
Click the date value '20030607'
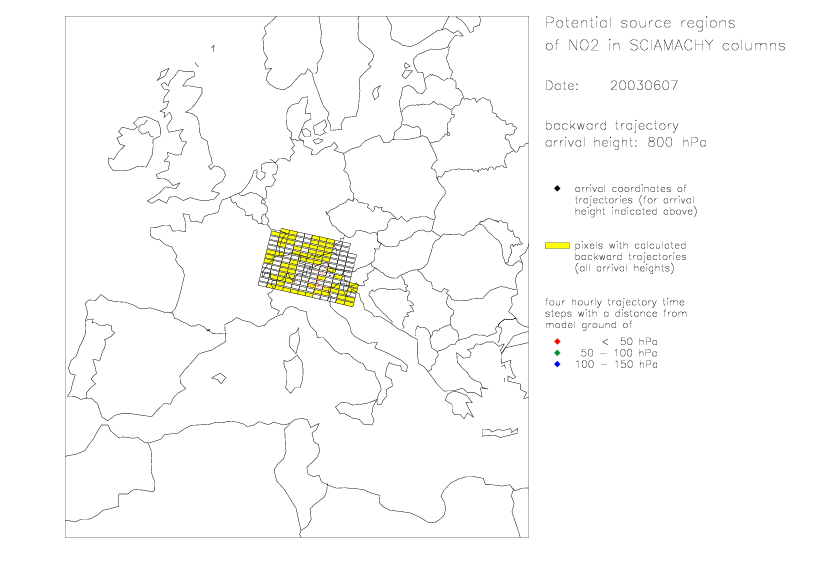point(644,86)
